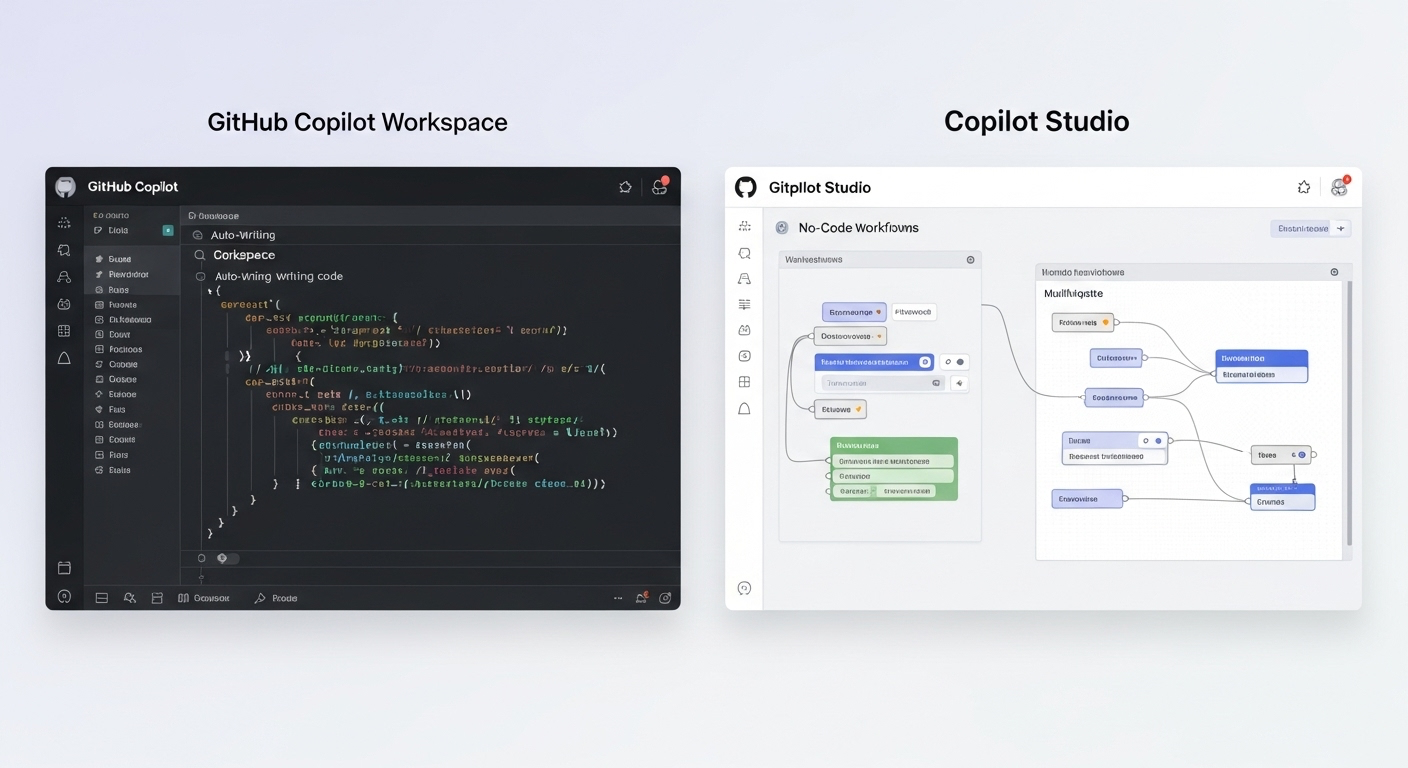Click the robot face icon in the Studio sidebar
Viewport: 1408px width, 768px height.
point(744,330)
